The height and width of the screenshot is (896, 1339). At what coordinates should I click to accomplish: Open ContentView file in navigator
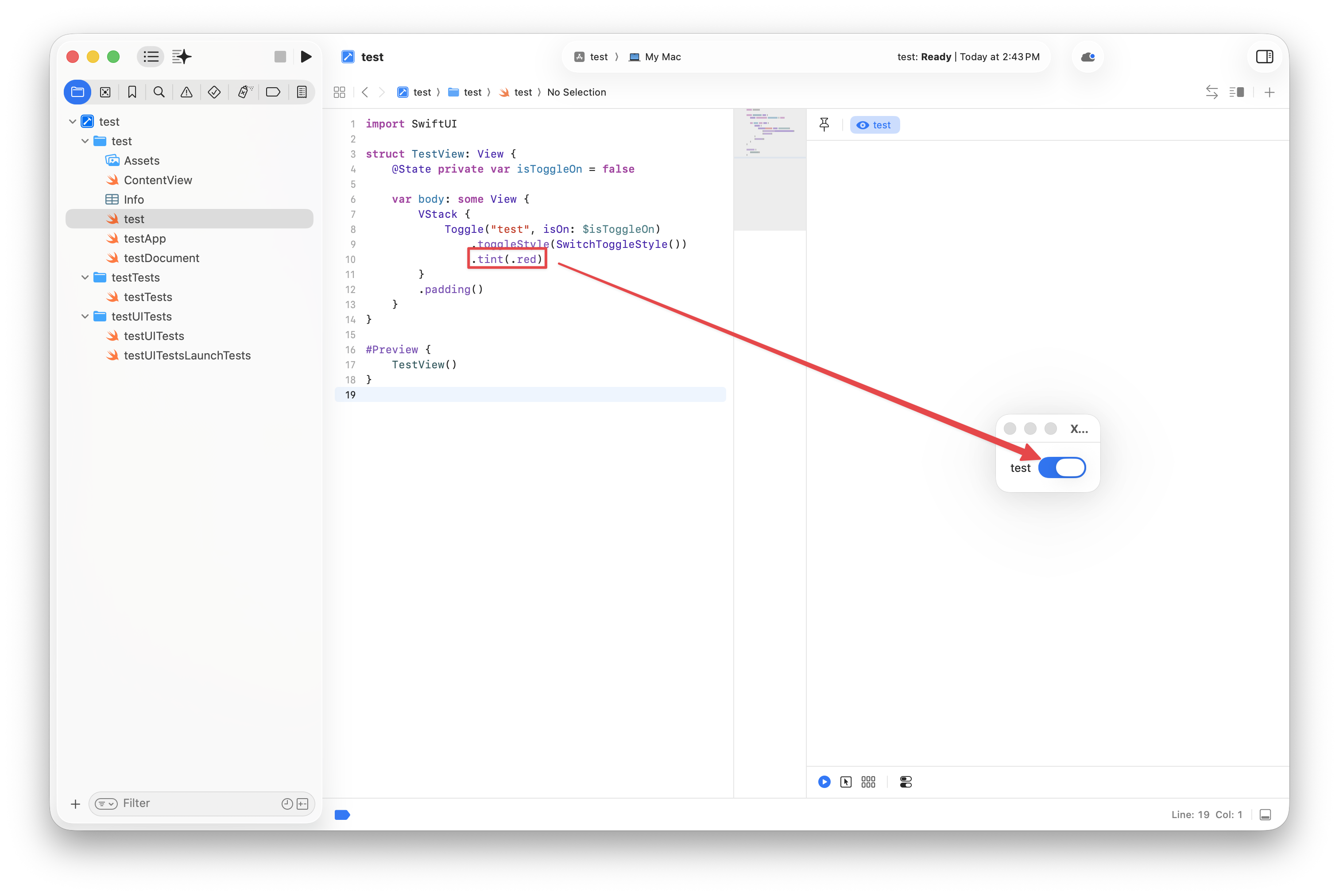[158, 180]
